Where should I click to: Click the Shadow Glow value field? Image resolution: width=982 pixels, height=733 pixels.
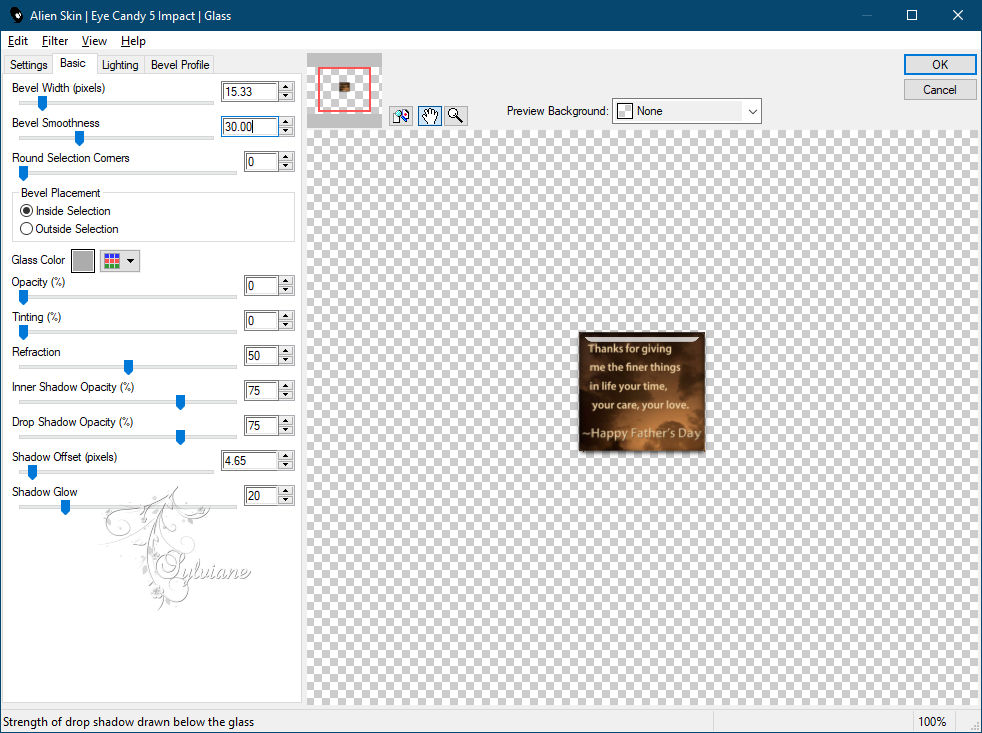pyautogui.click(x=261, y=496)
